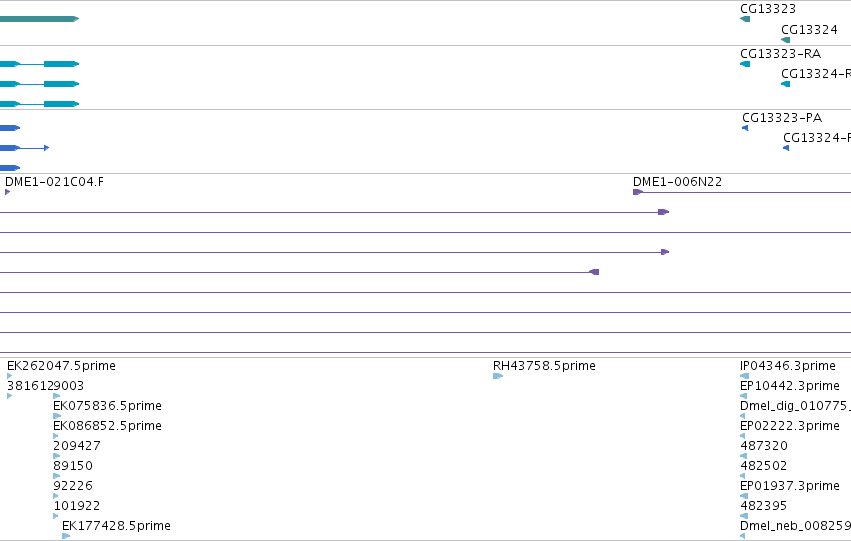This screenshot has height=541, width=851.
Task: Click the 209427 feature label
Action: pos(77,446)
